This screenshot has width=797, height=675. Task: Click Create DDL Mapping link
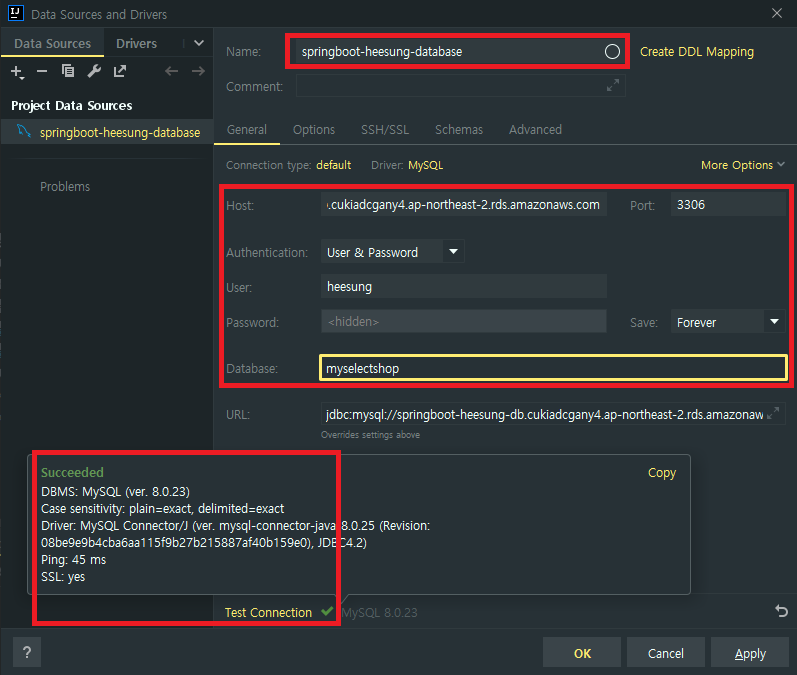pyautogui.click(x=696, y=52)
